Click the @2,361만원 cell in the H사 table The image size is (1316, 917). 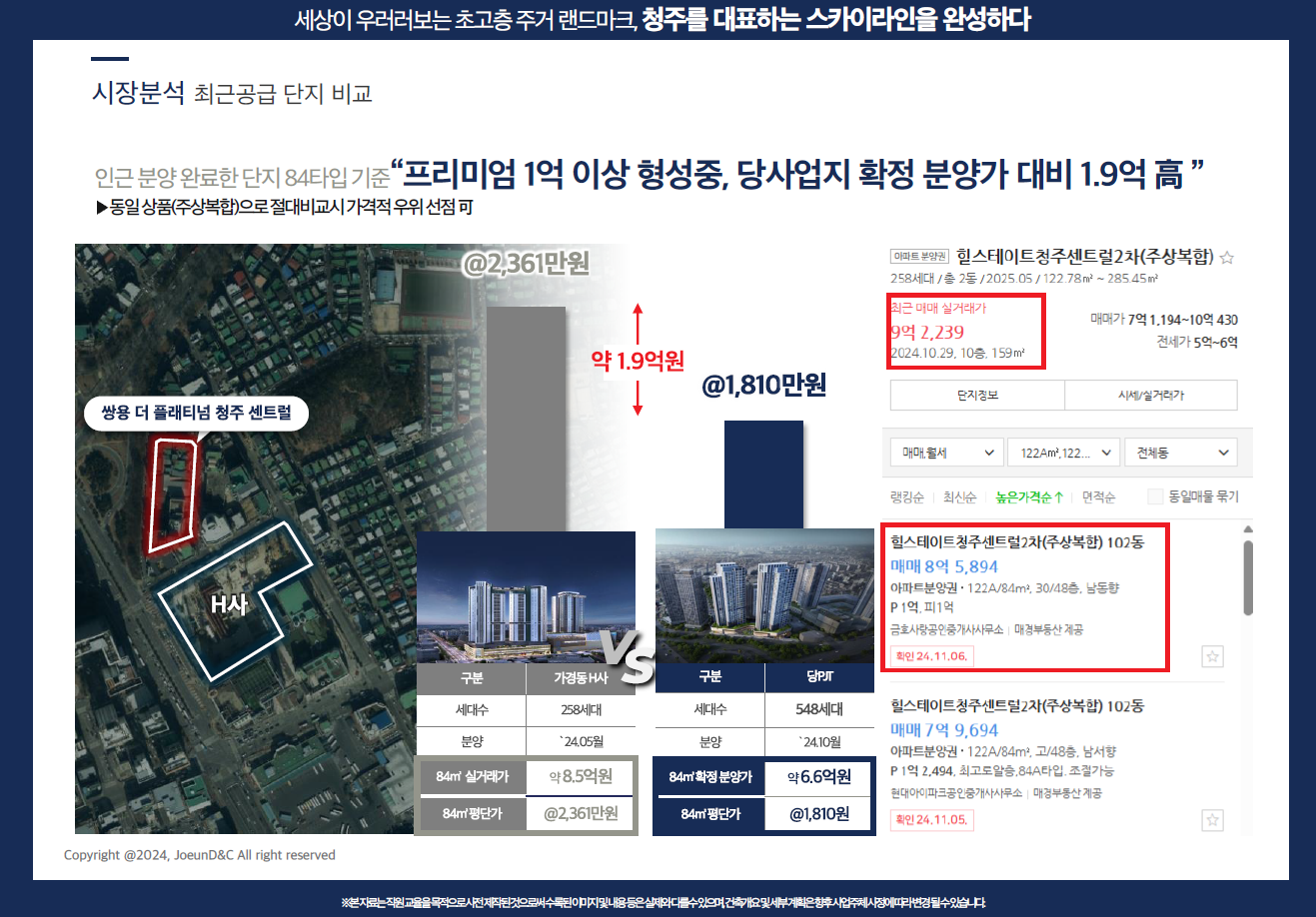pos(581,813)
